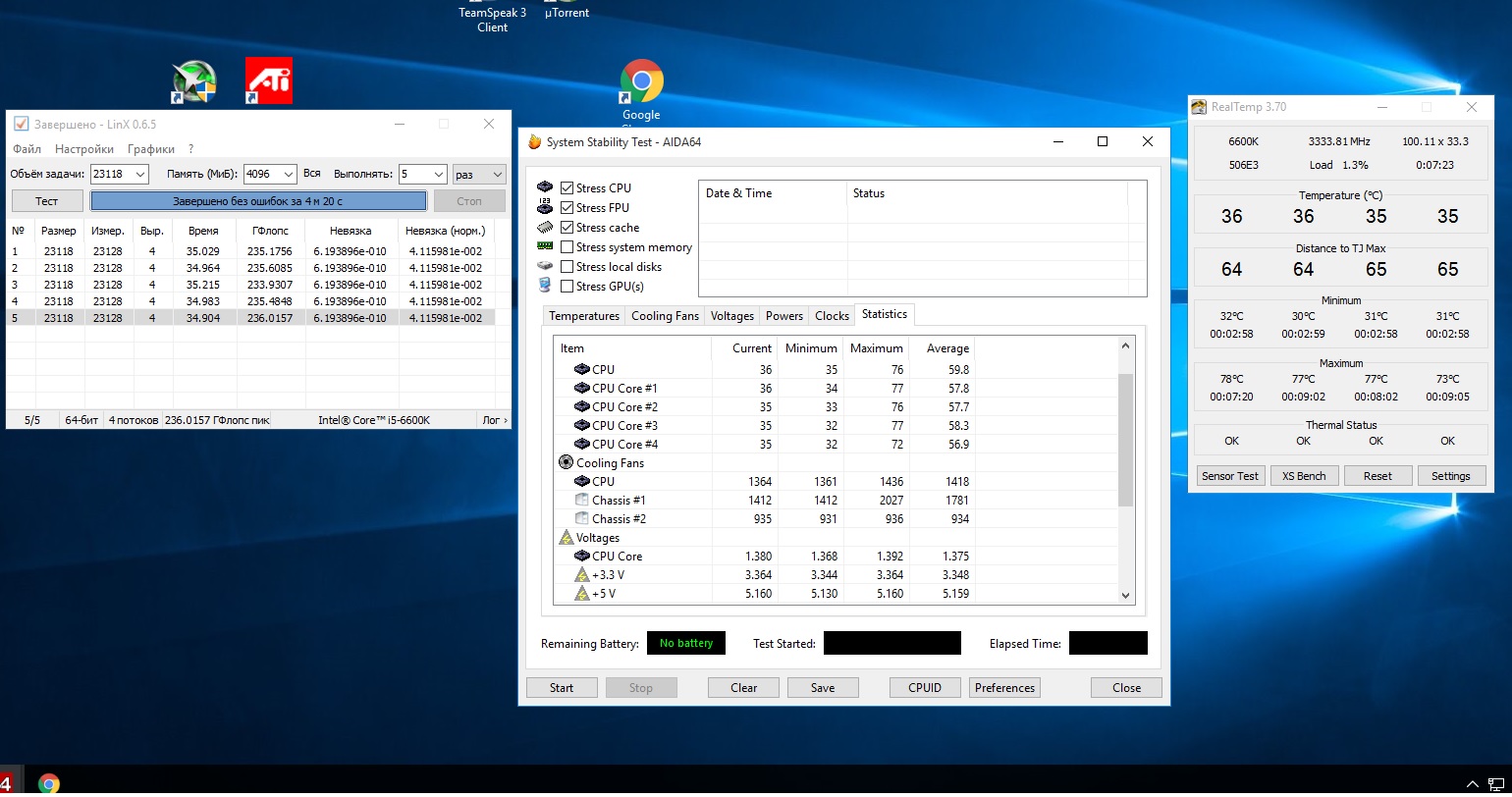
Task: Open TeamSpeak 3 Client desktop shortcut
Action: pos(492,18)
